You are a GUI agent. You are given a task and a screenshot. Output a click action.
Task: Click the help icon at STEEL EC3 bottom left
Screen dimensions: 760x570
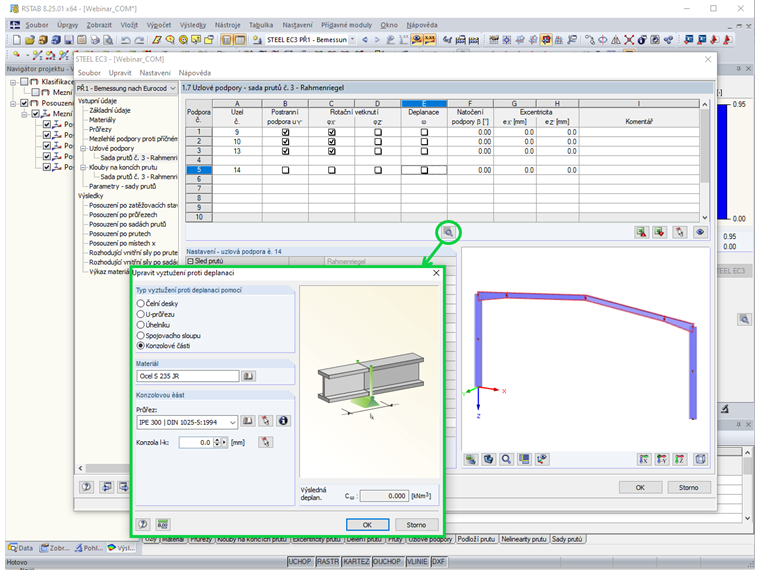[x=87, y=487]
